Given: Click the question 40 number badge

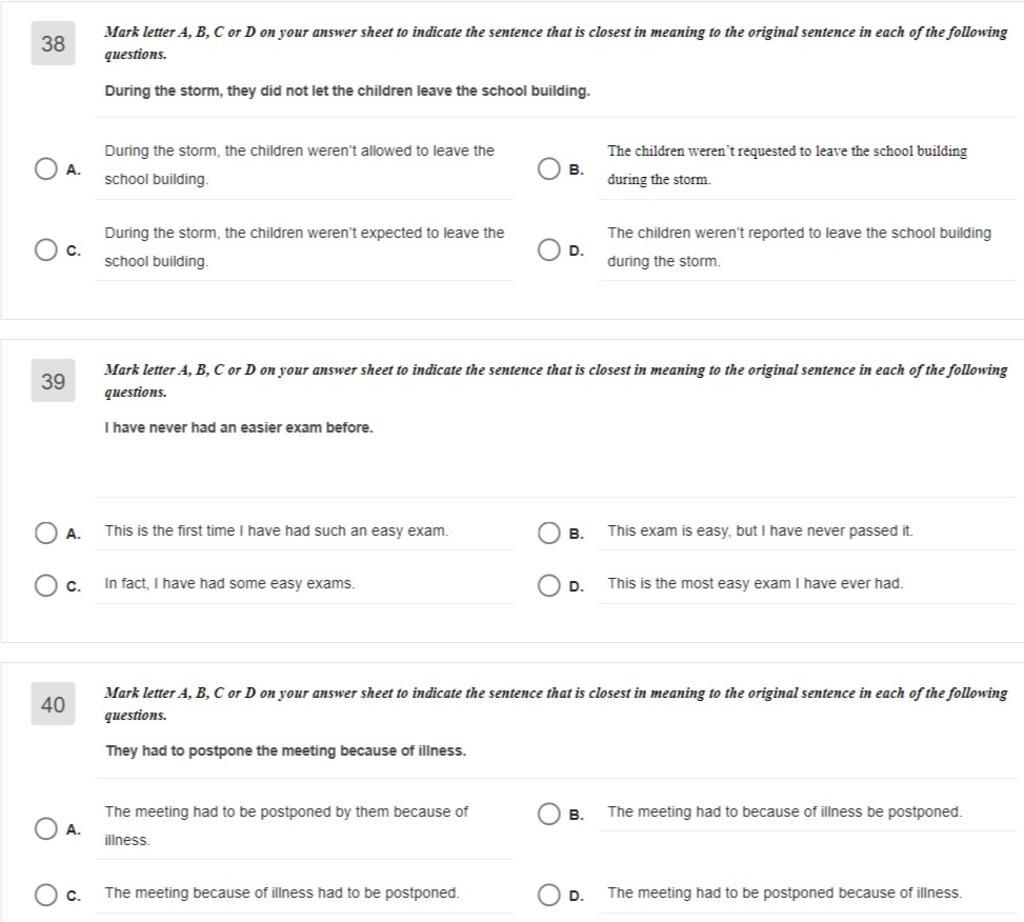Looking at the screenshot, I should (53, 704).
